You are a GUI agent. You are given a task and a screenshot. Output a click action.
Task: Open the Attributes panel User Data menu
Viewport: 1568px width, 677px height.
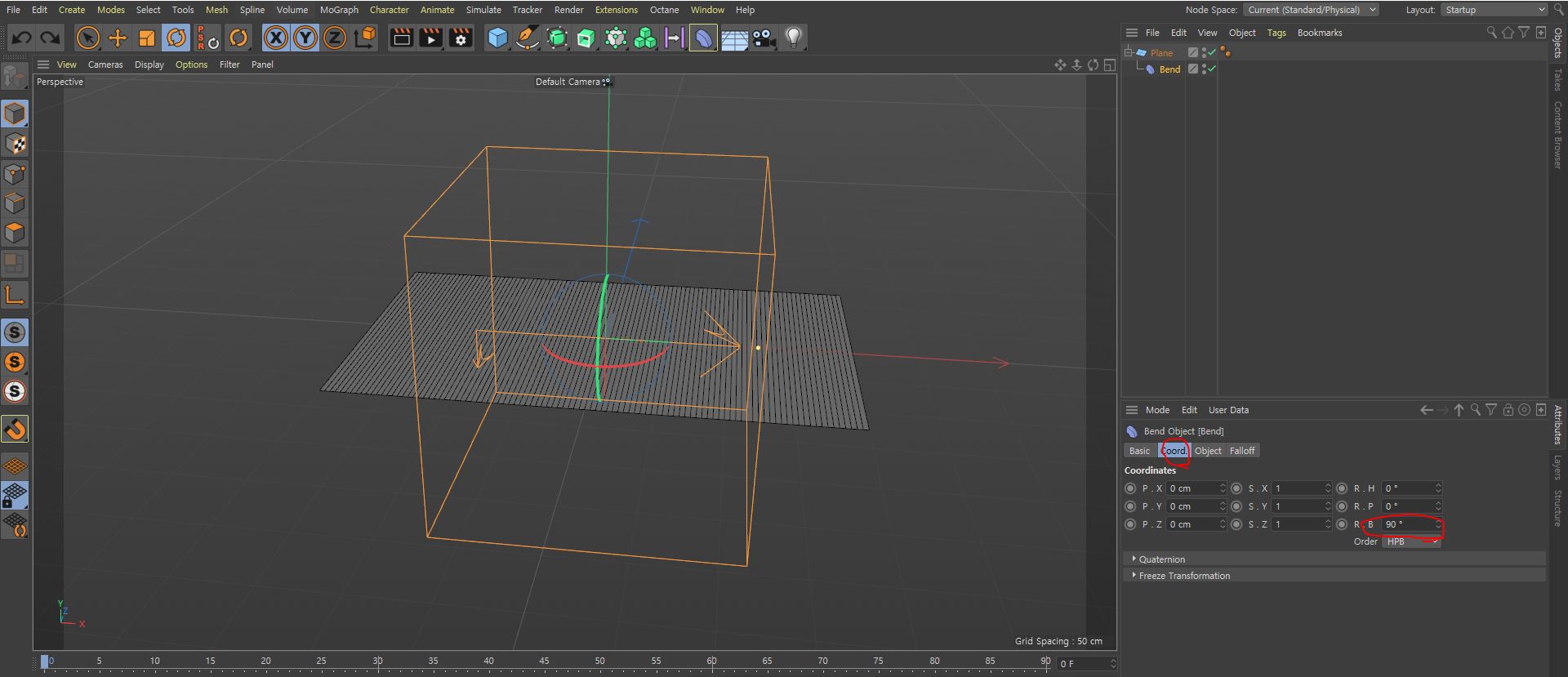1228,410
